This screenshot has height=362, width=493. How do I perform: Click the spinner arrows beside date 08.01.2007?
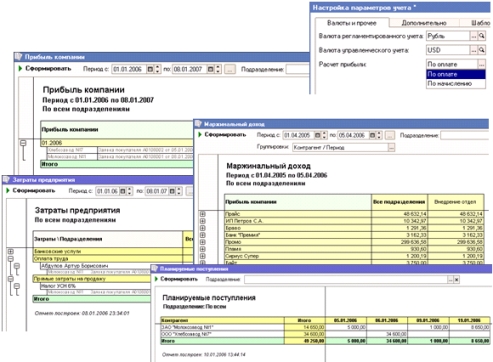point(218,69)
